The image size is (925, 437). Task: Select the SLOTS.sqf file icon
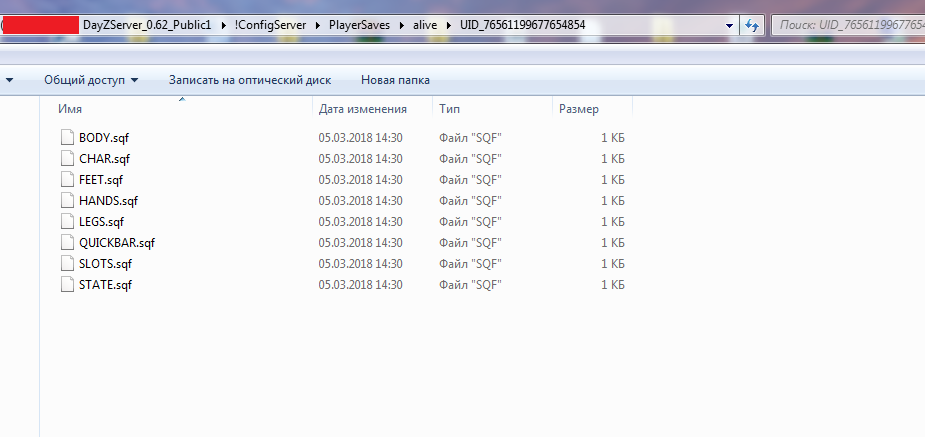click(x=67, y=264)
